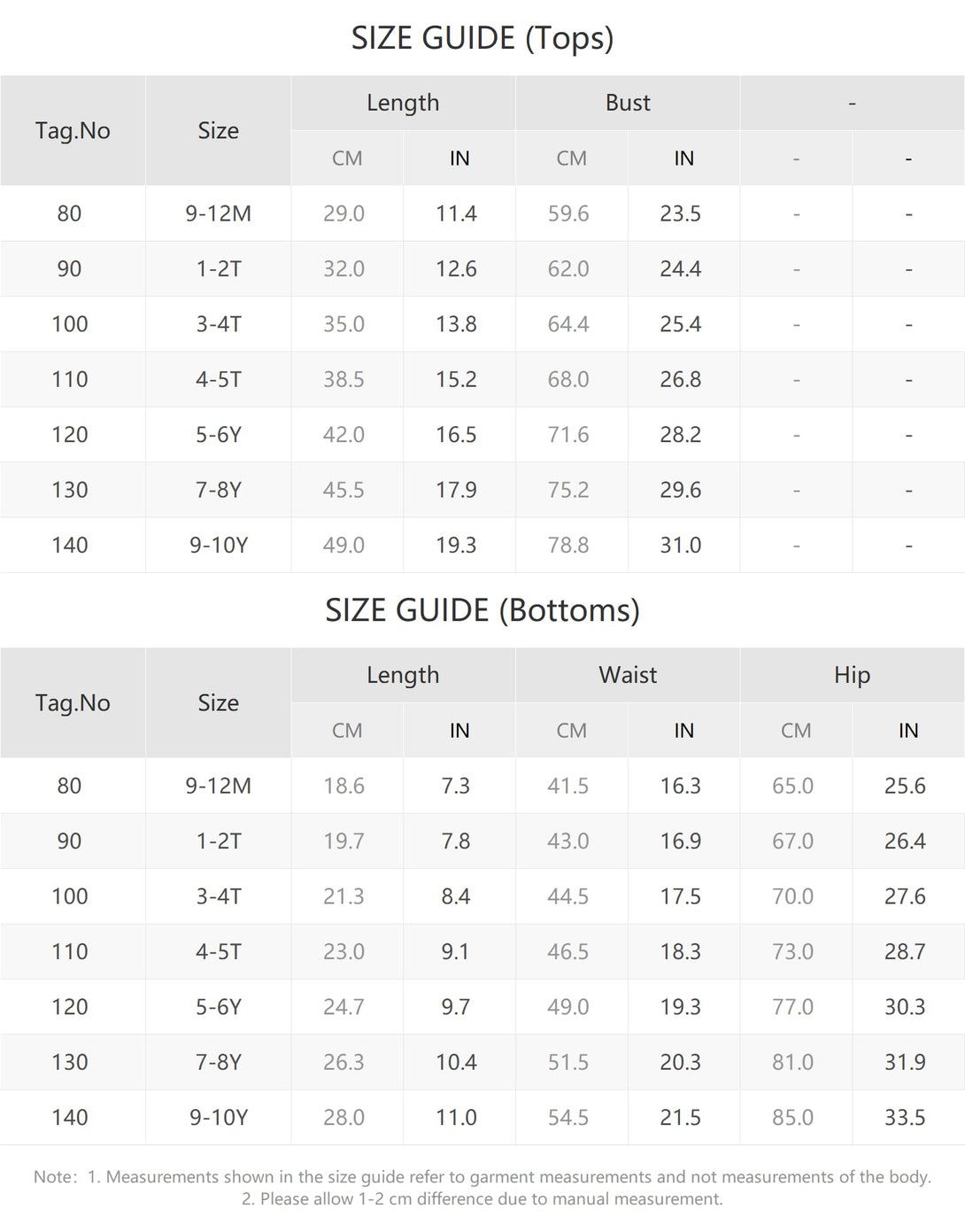This screenshot has width=965, height=1232.
Task: Click the SIZE GUIDE (Tops) heading
Action: pos(482,38)
